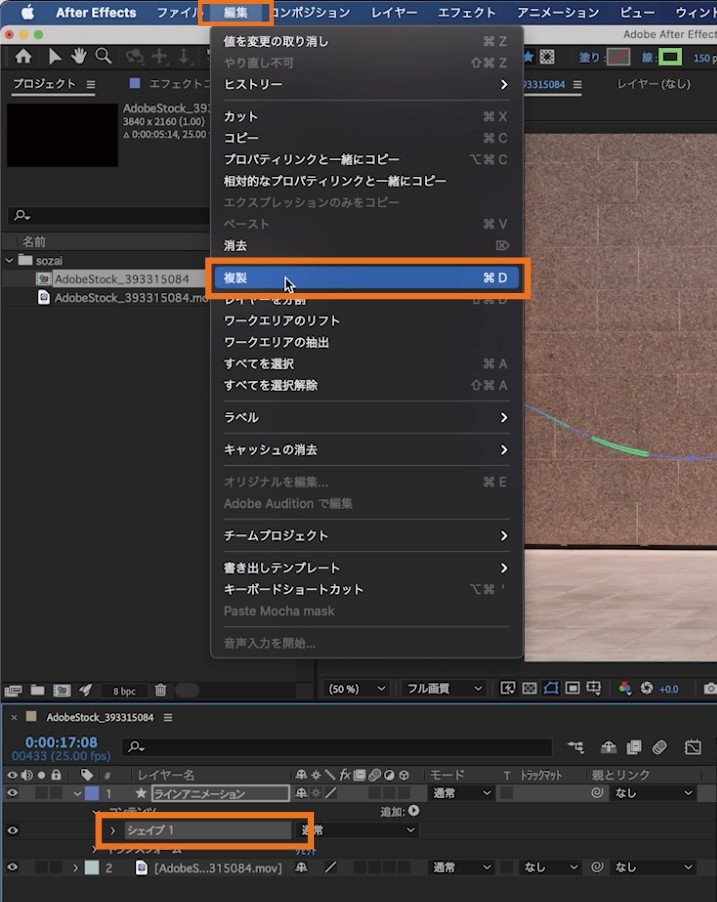Hide layer 2 with its eye icon

[x=12, y=867]
